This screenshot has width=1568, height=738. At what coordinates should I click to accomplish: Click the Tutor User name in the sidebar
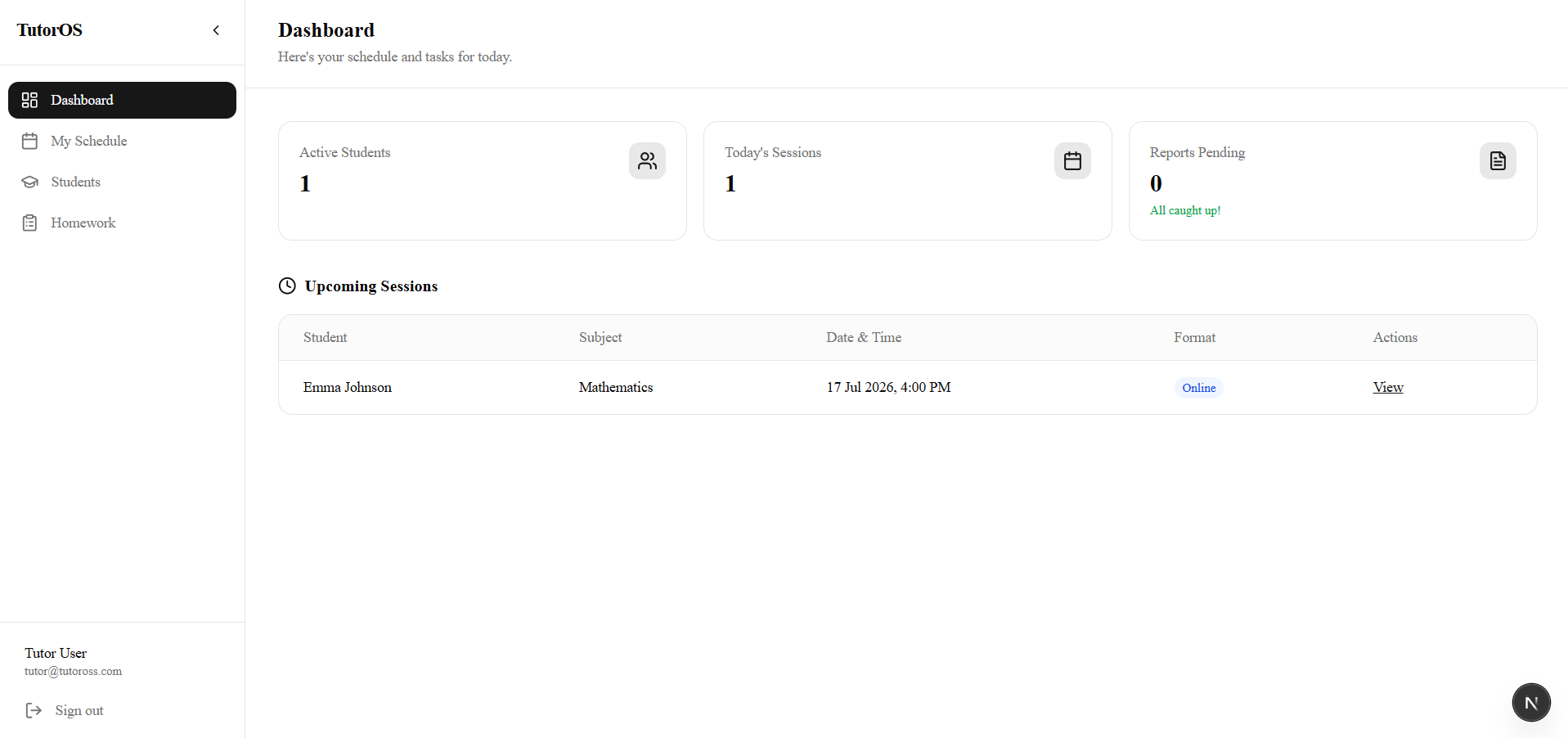56,653
